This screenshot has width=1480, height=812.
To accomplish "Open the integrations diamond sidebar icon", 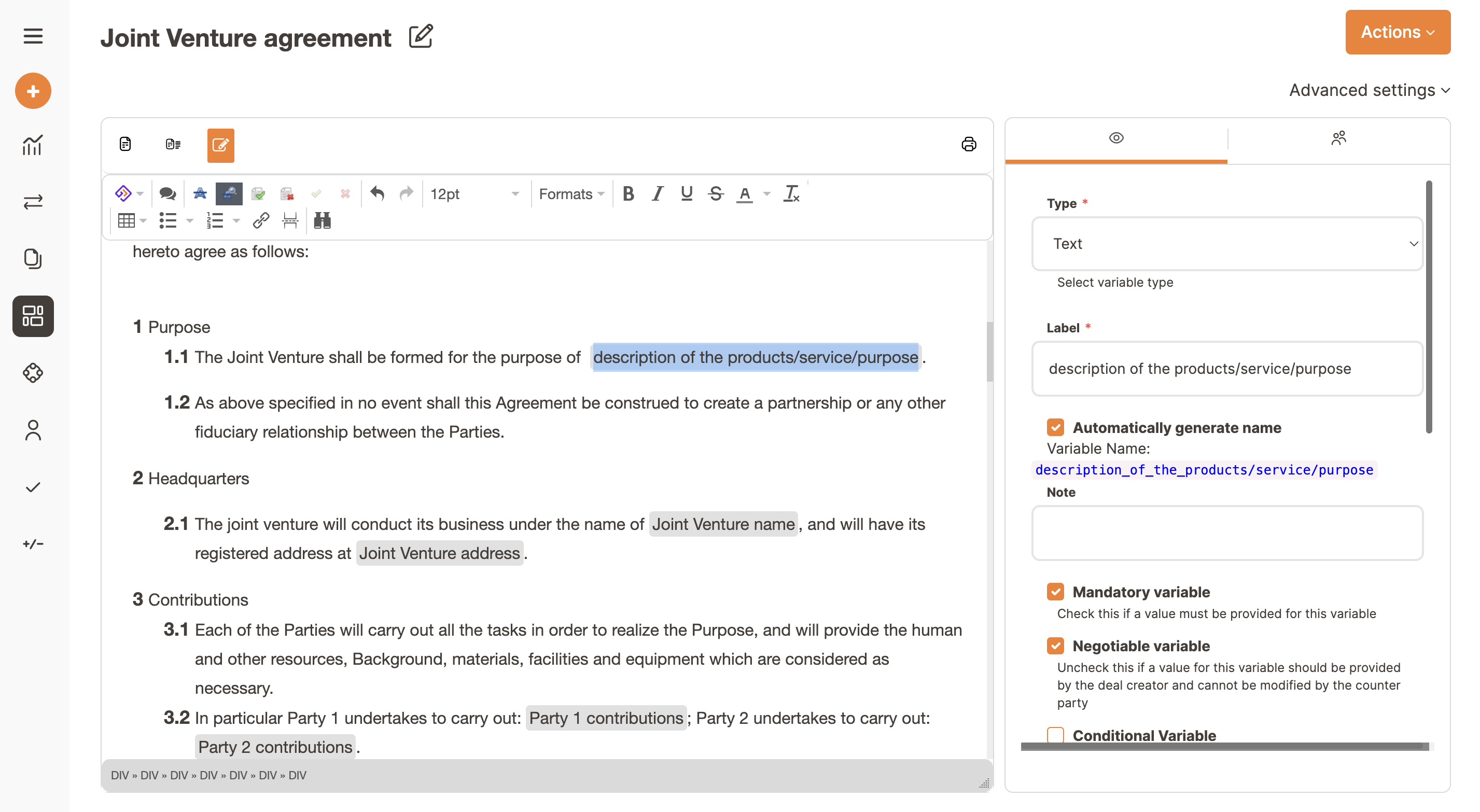I will 33,373.
